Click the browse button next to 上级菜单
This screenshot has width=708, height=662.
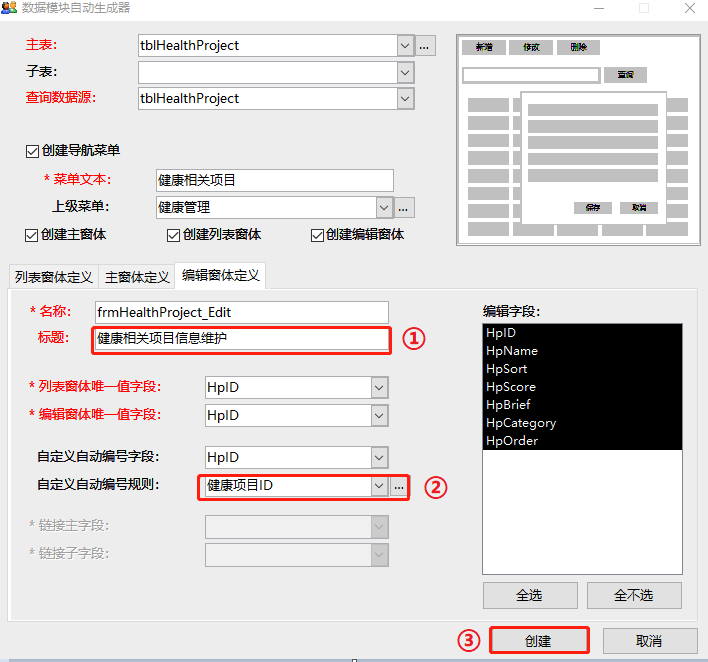[x=404, y=208]
